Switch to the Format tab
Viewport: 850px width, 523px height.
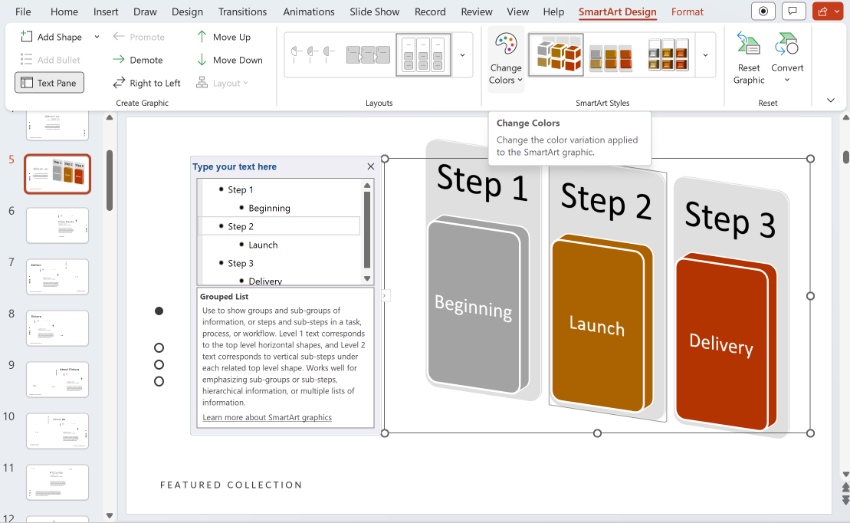(x=687, y=11)
